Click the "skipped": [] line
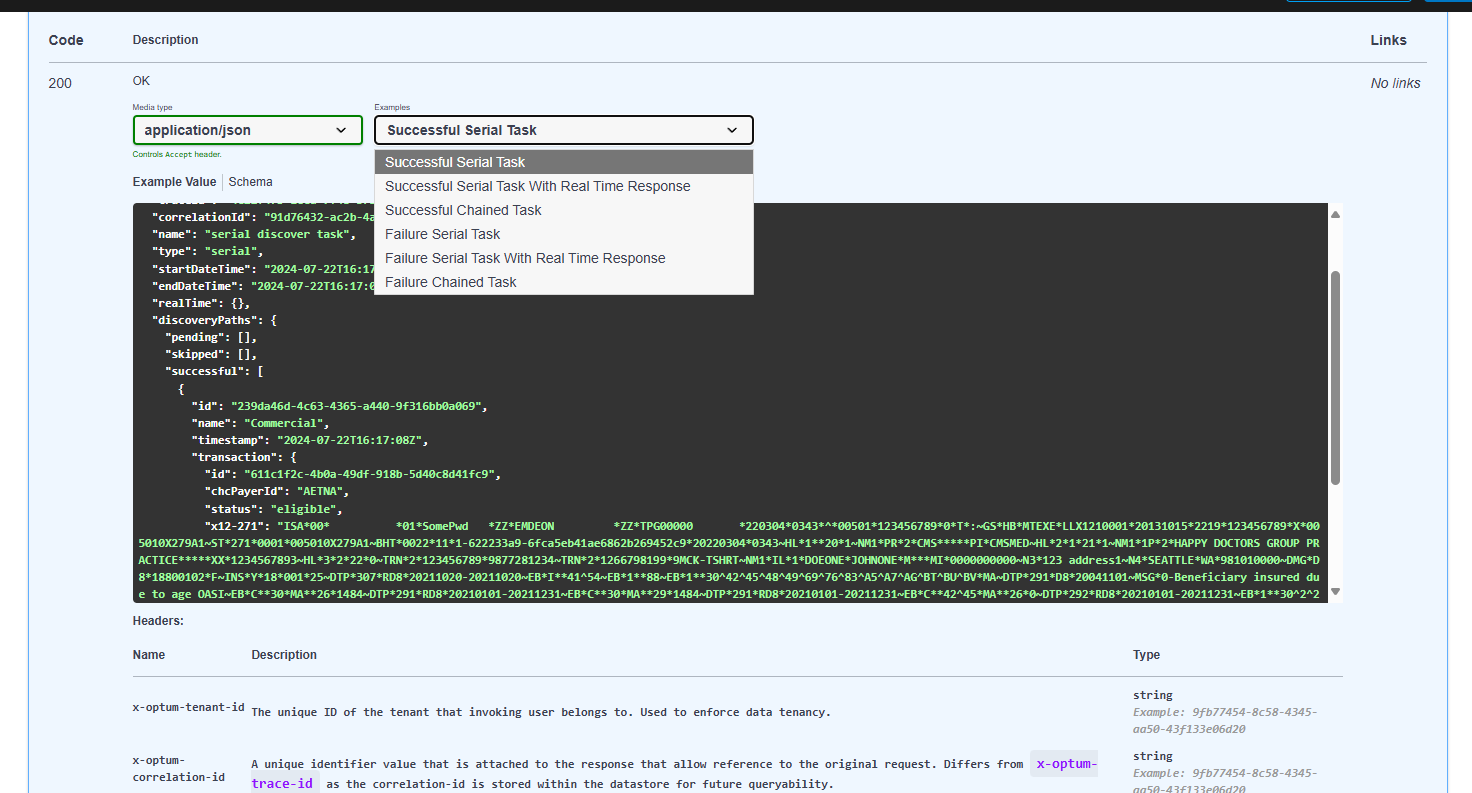The width and height of the screenshot is (1472, 793). pos(210,354)
